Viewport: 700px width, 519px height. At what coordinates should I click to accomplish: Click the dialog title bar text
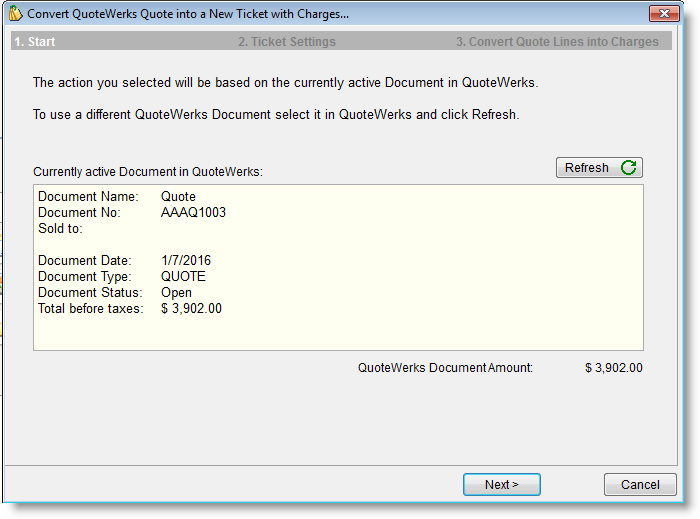coord(187,14)
